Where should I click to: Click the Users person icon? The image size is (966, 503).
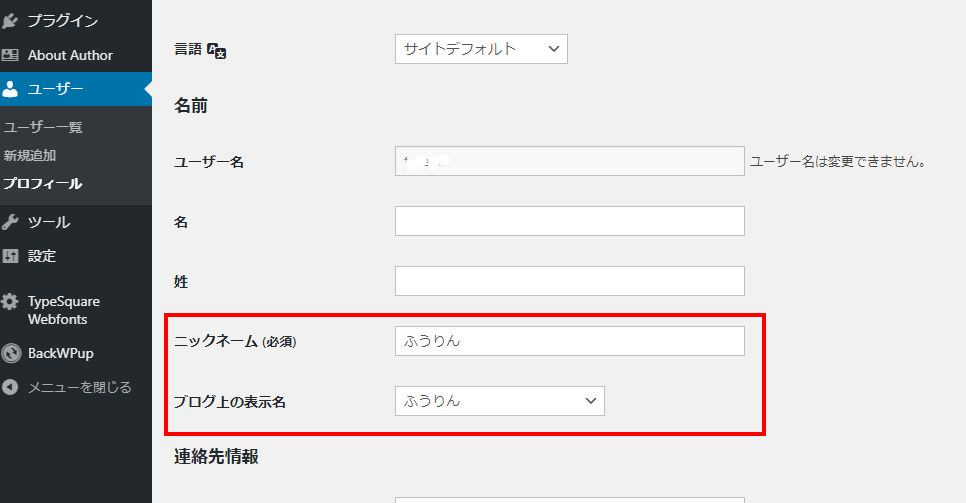[x=10, y=89]
